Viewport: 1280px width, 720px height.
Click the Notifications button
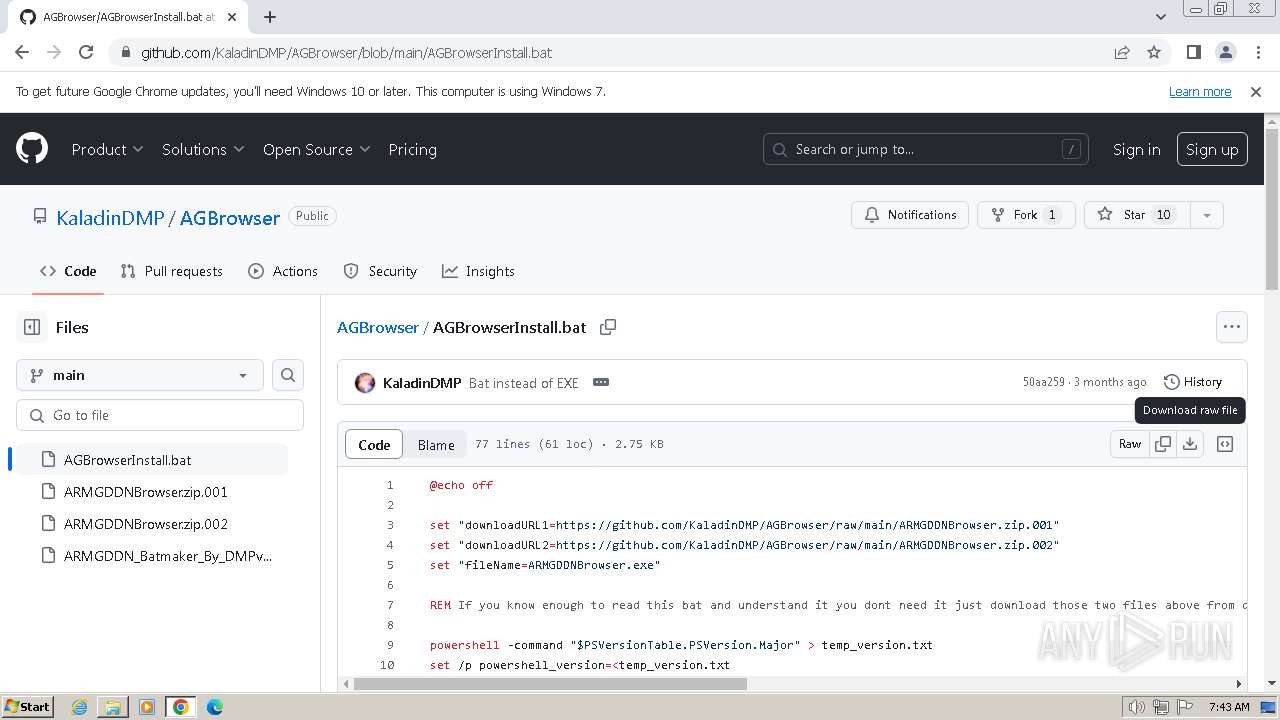point(910,215)
